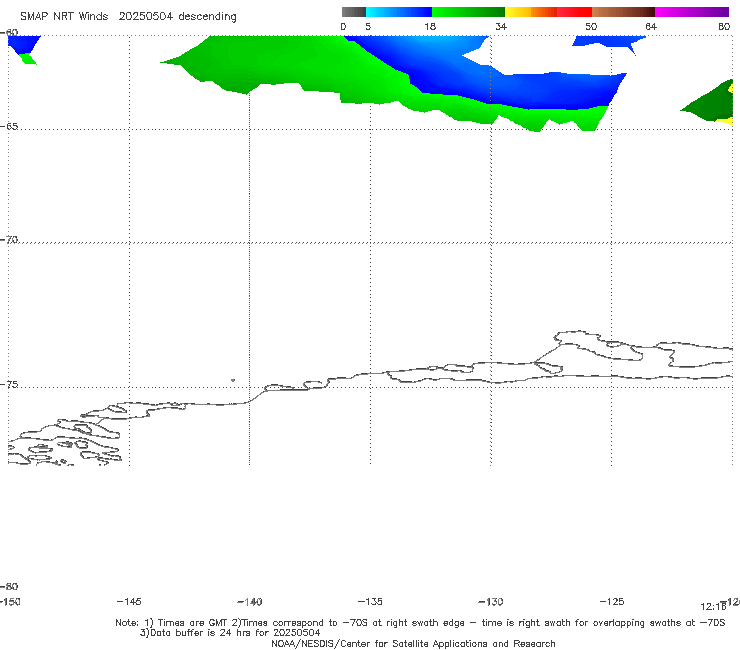
Task: Click the colorbar label '50'
Action: click(x=591, y=27)
